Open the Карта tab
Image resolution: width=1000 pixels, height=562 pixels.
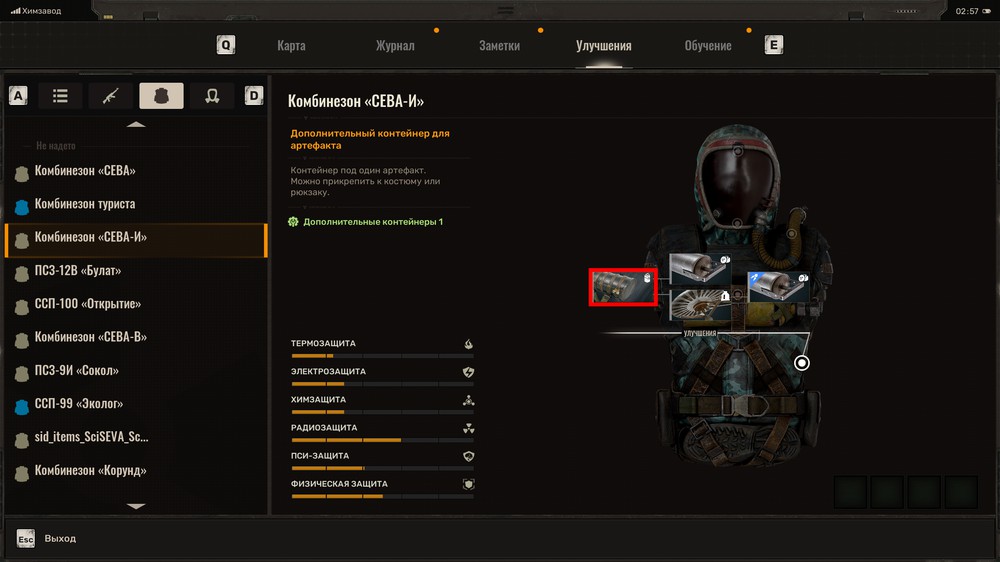291,46
